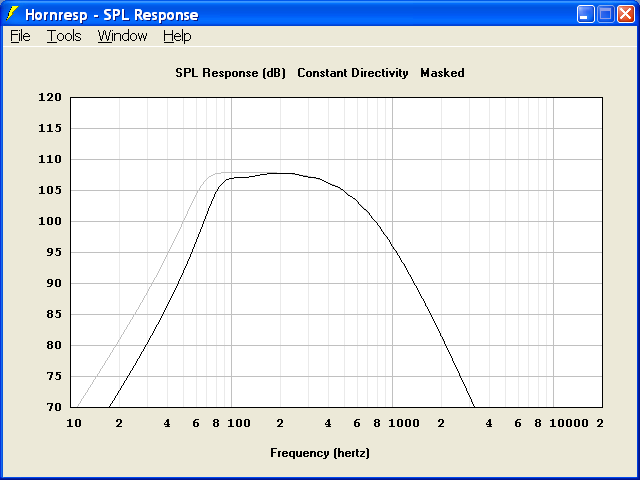Image resolution: width=640 pixels, height=480 pixels.
Task: Click the 75 dB y-axis value
Action: (x=53, y=376)
